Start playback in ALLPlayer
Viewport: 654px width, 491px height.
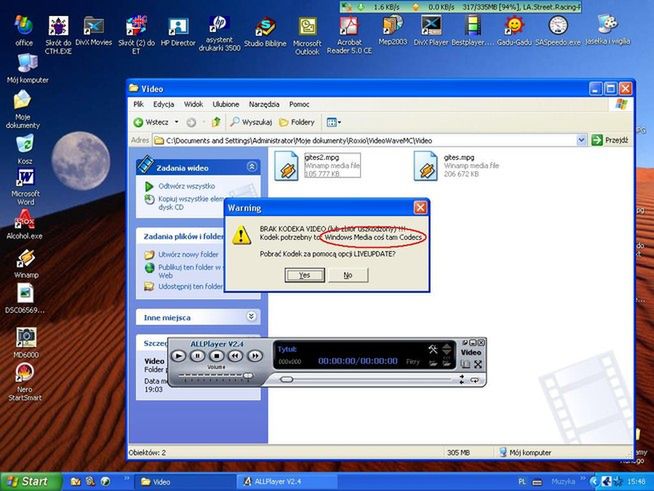[179, 356]
